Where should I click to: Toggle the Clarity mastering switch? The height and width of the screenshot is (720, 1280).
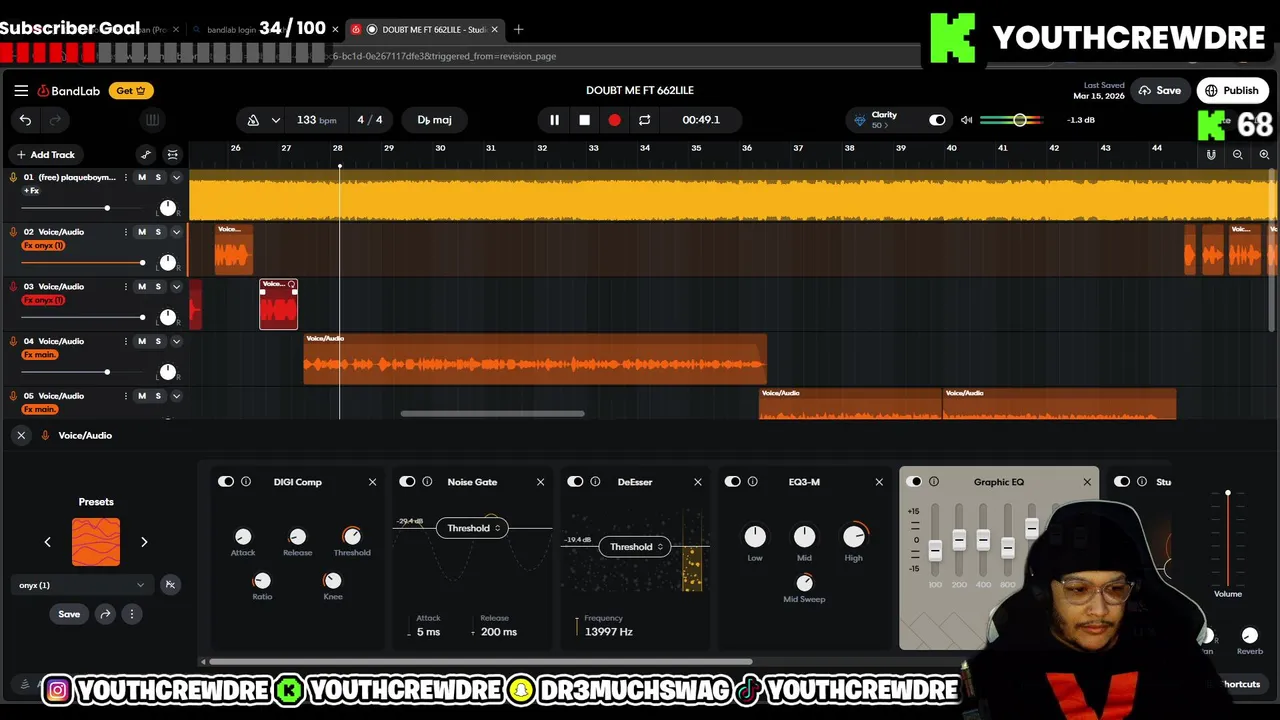tap(937, 120)
